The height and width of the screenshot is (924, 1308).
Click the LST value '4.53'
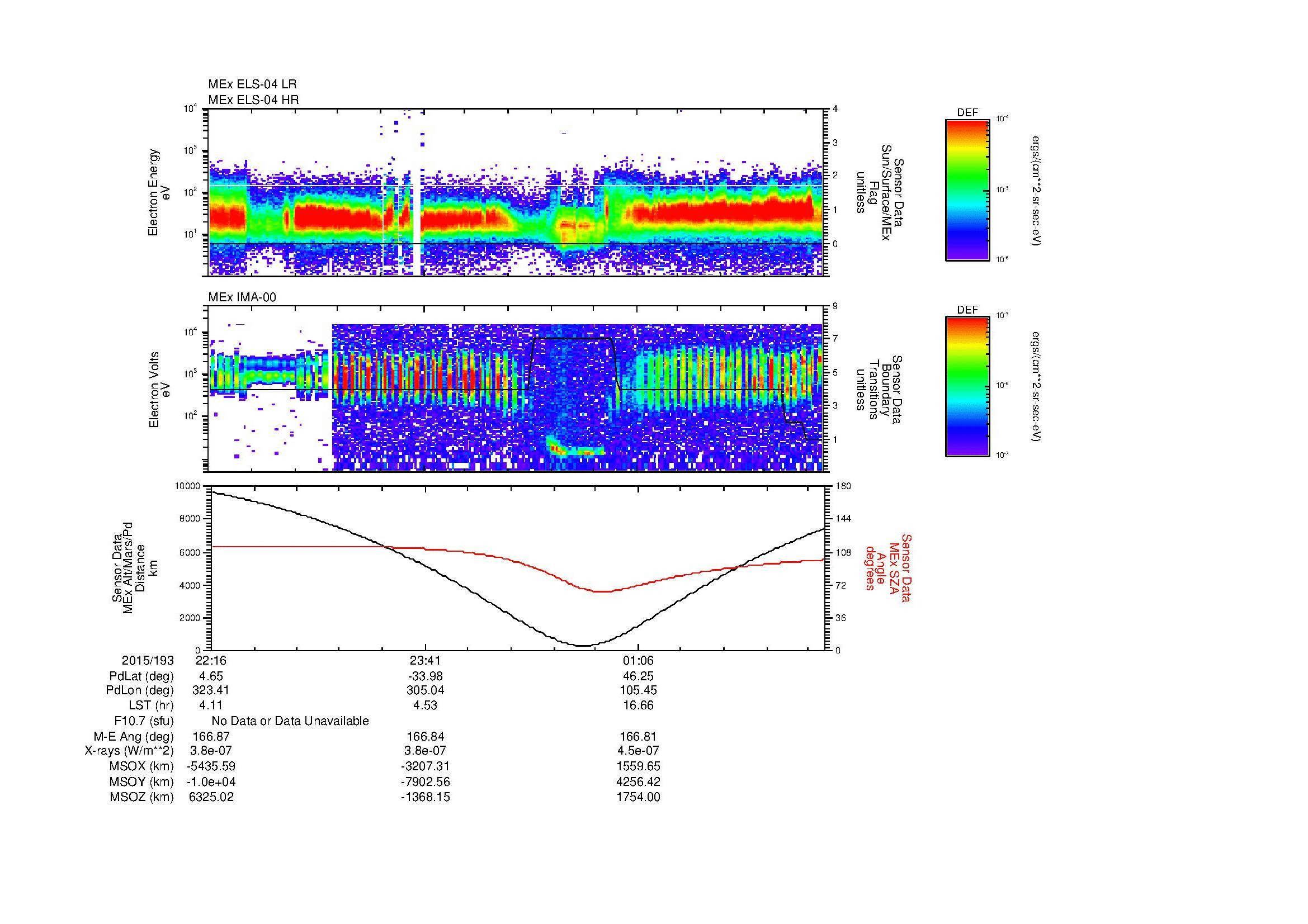425,705
